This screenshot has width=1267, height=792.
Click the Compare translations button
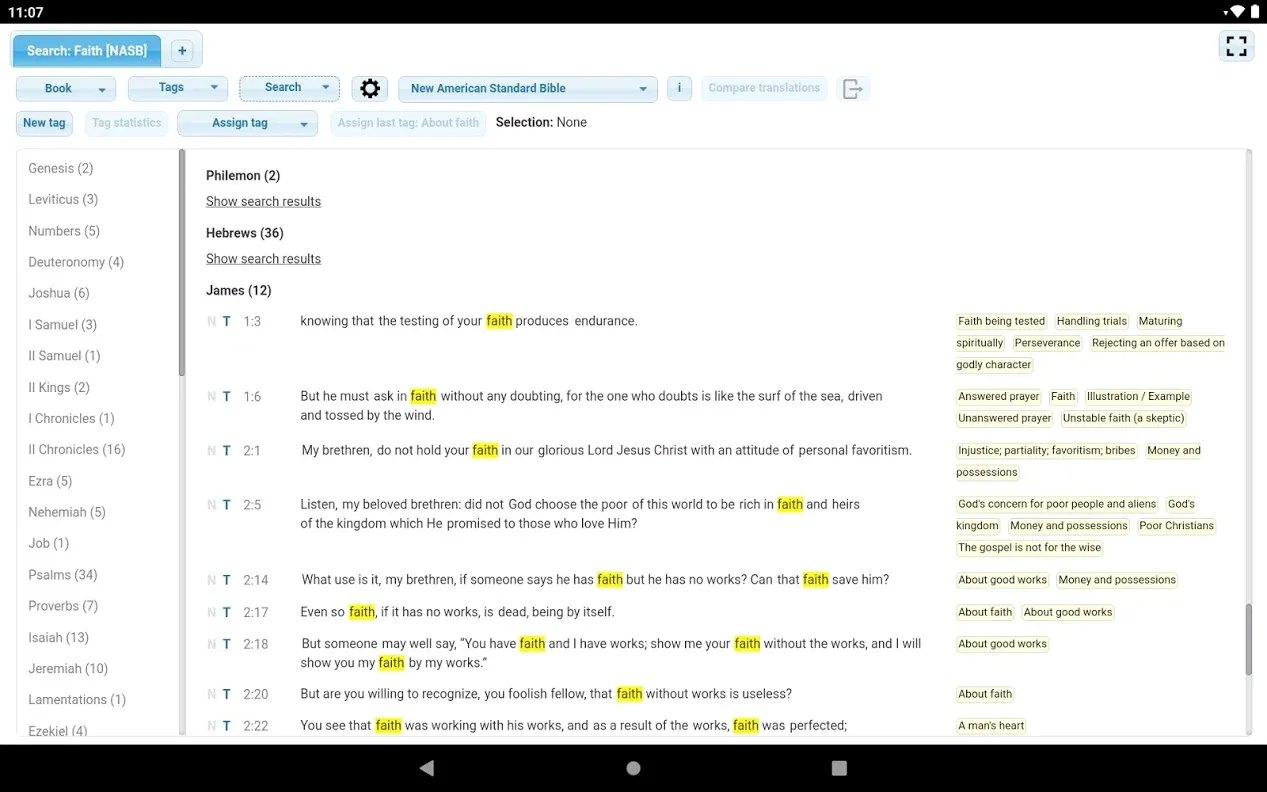click(764, 88)
